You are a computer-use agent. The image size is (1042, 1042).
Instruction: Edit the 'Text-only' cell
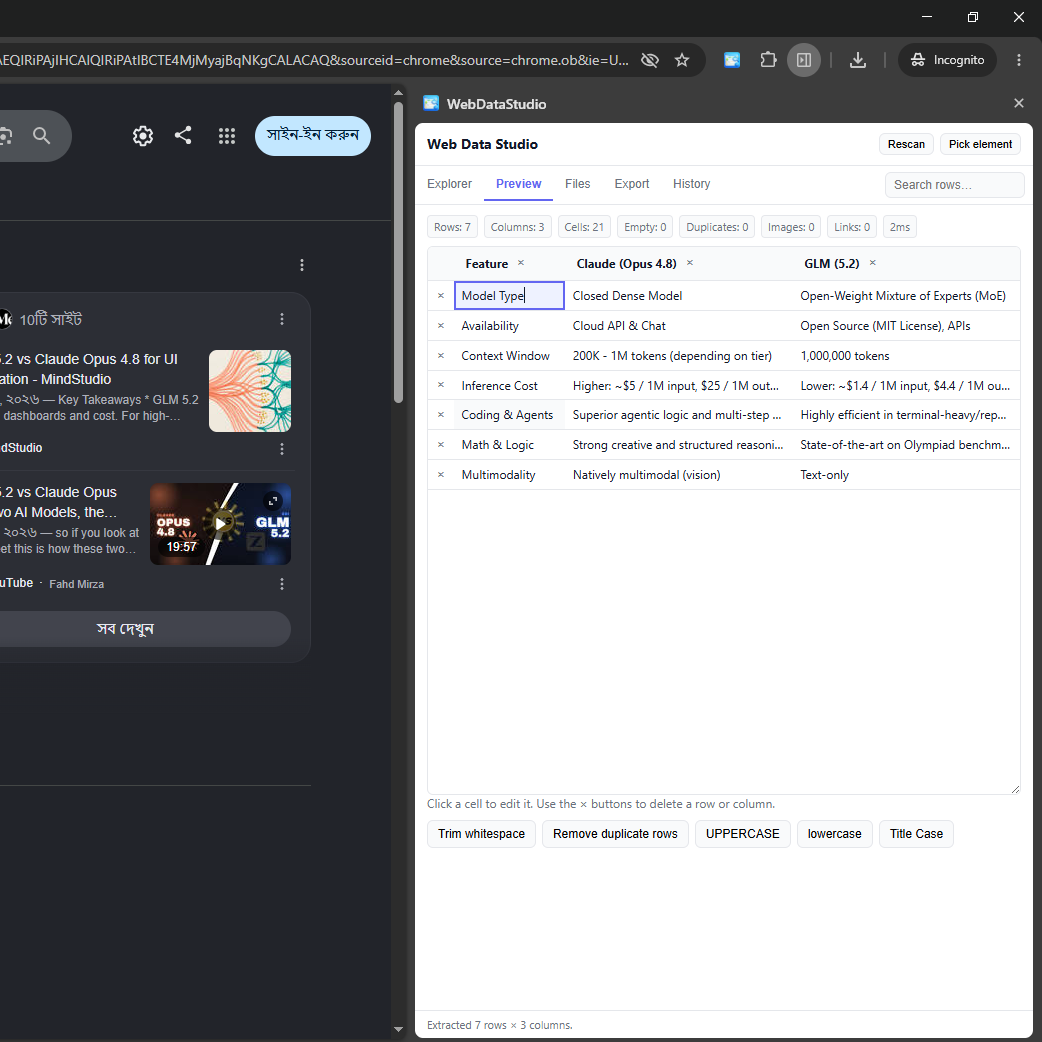[906, 474]
